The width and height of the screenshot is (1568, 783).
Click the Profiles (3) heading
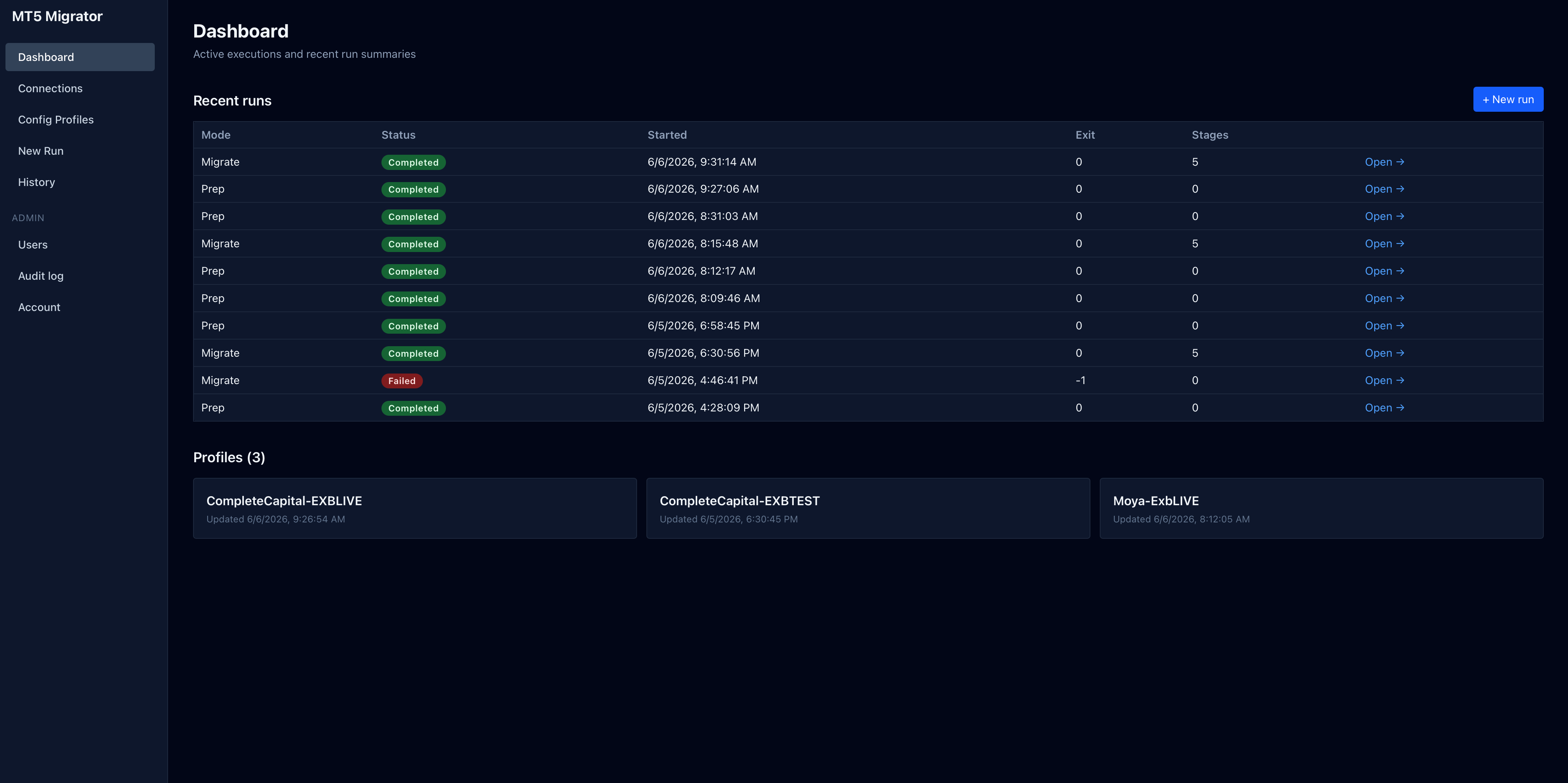tap(229, 458)
